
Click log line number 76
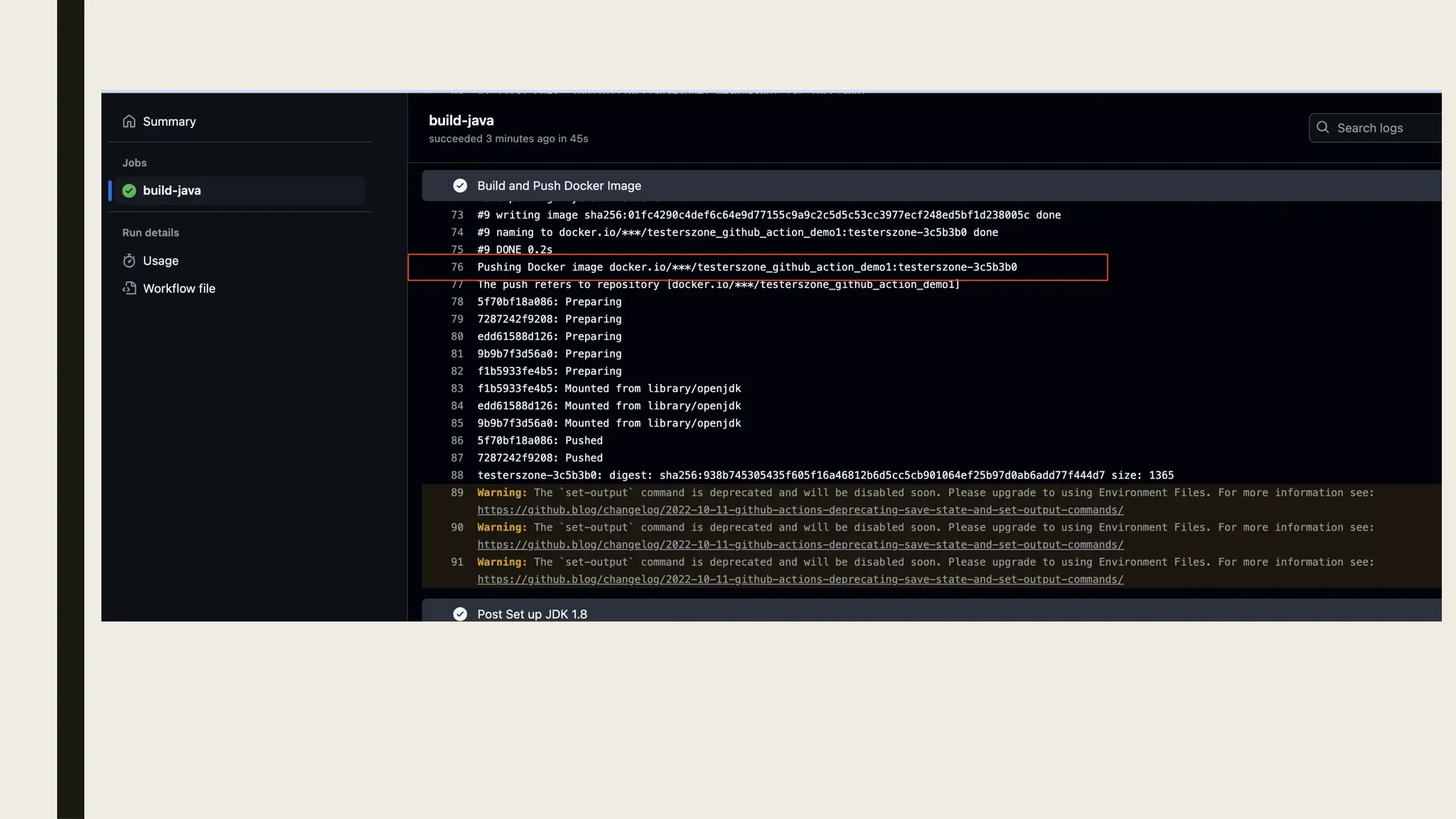click(x=457, y=267)
